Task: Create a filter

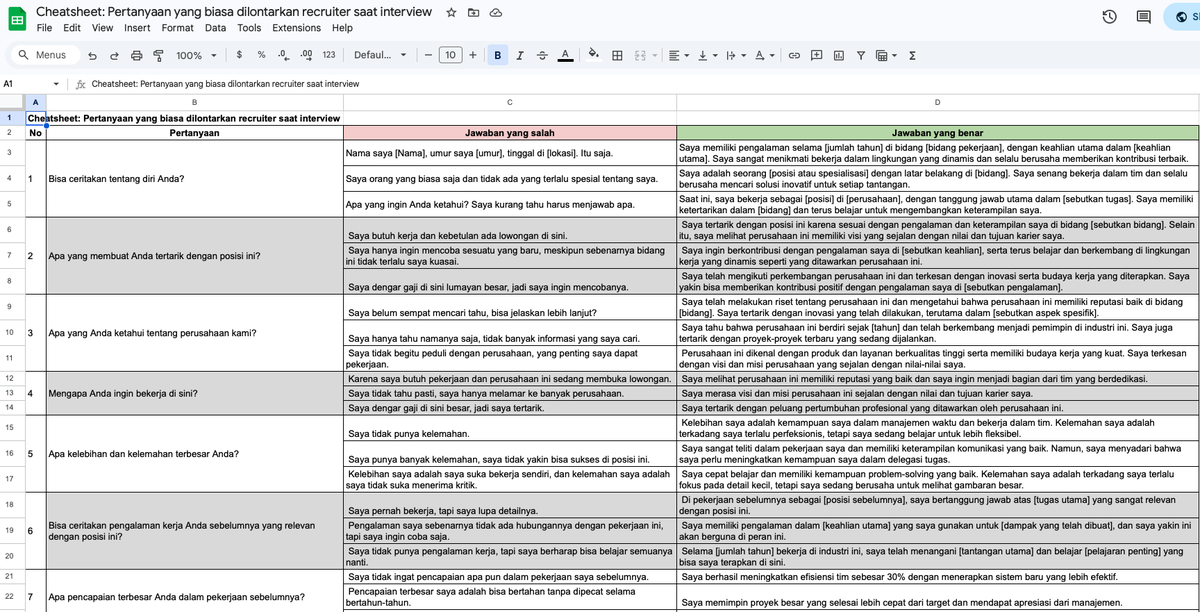Action: click(x=860, y=56)
